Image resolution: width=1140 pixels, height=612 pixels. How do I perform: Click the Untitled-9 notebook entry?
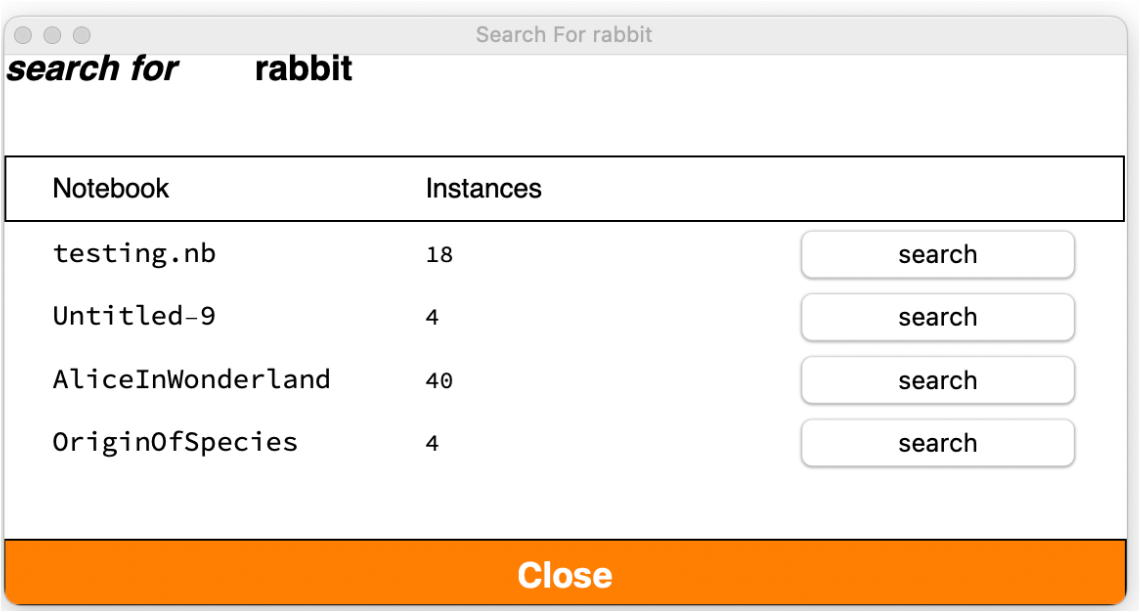134,317
